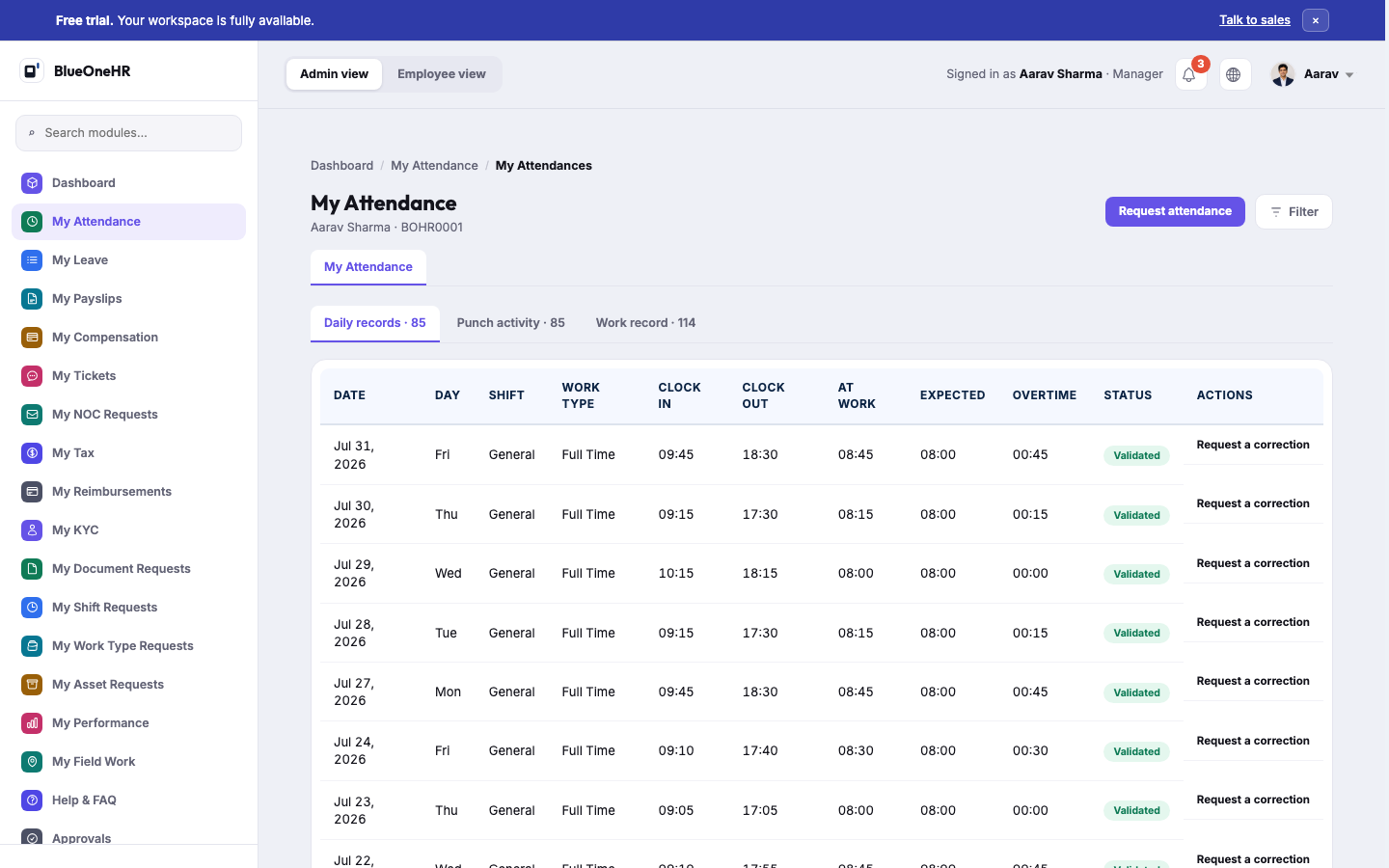Open the My Shift Requests clock icon
The image size is (1389, 868).
[32, 608]
